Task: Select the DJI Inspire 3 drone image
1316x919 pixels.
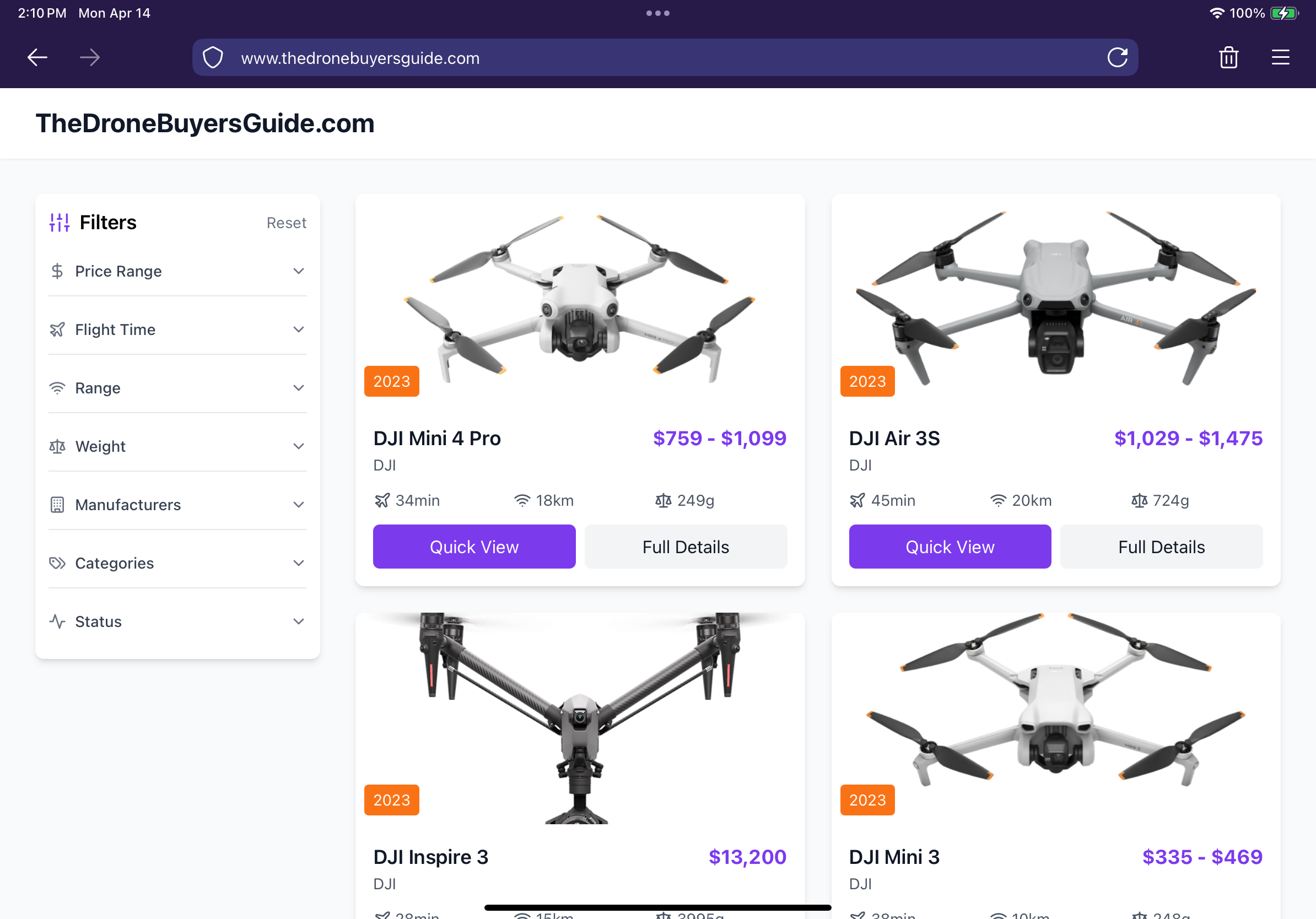Action: coord(580,718)
